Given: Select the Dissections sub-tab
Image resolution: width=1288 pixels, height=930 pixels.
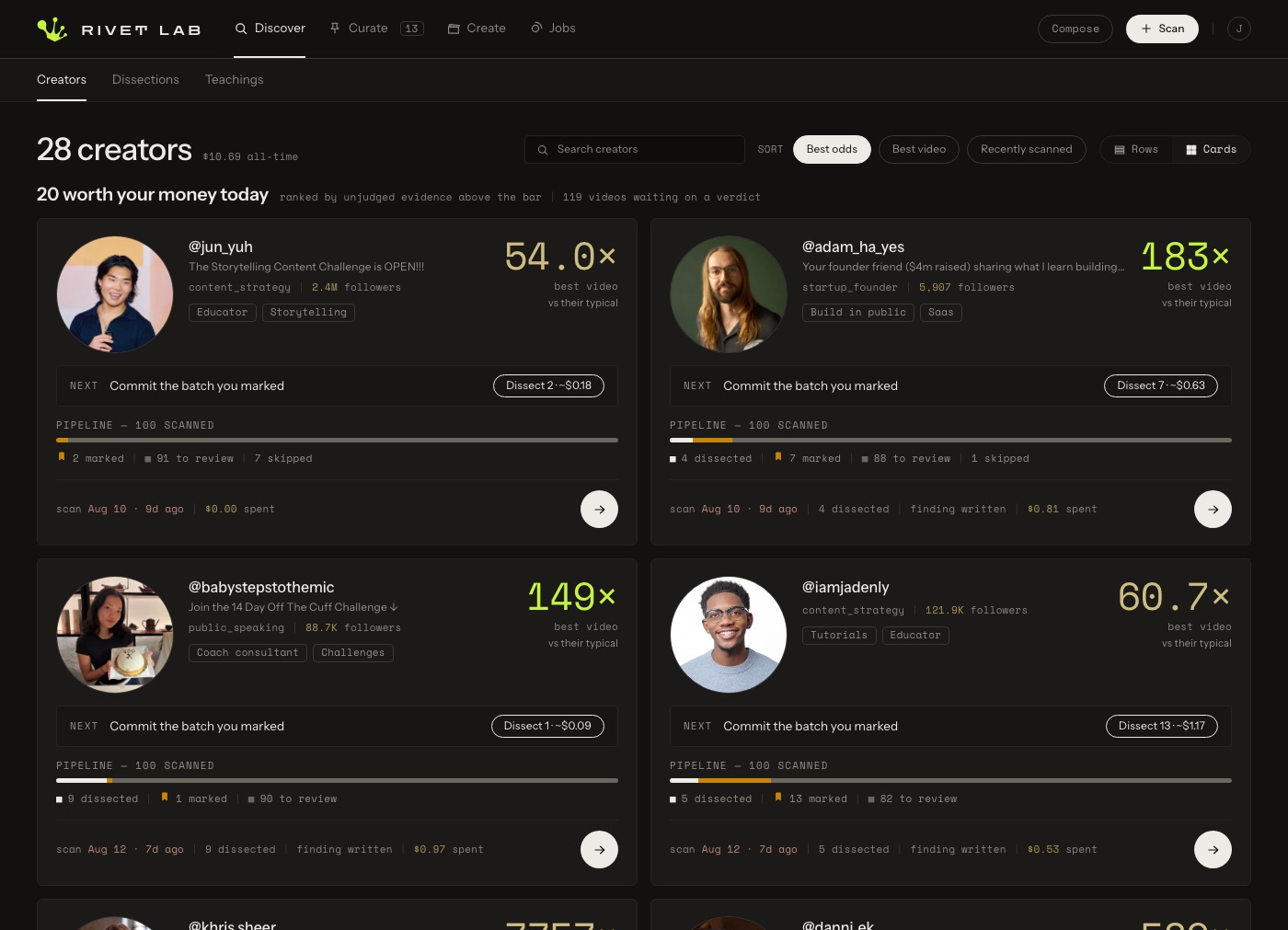Looking at the screenshot, I should [x=145, y=80].
